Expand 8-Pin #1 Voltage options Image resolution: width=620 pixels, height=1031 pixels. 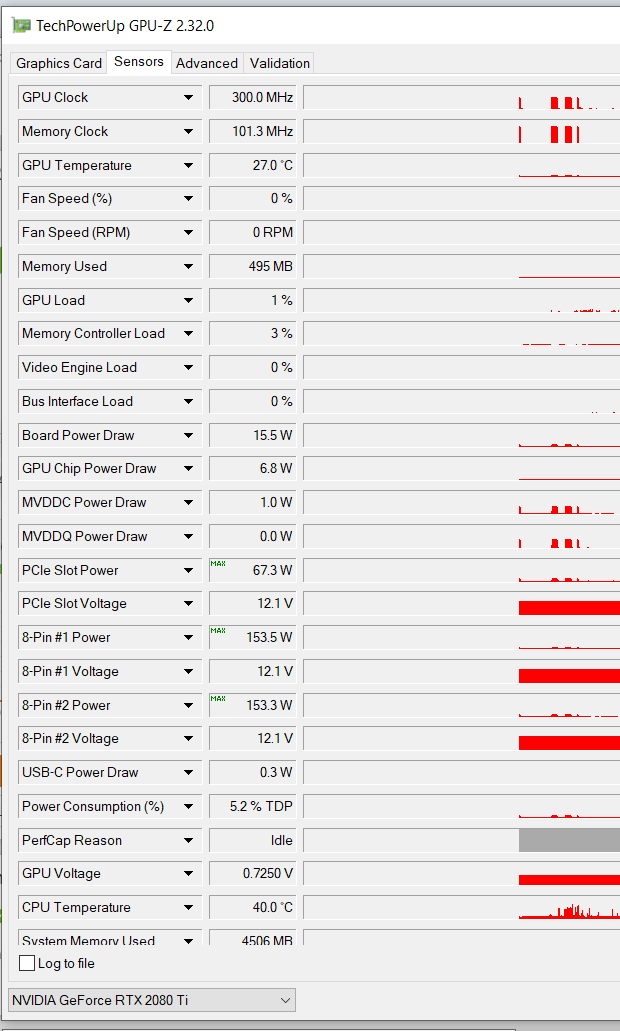tap(188, 671)
